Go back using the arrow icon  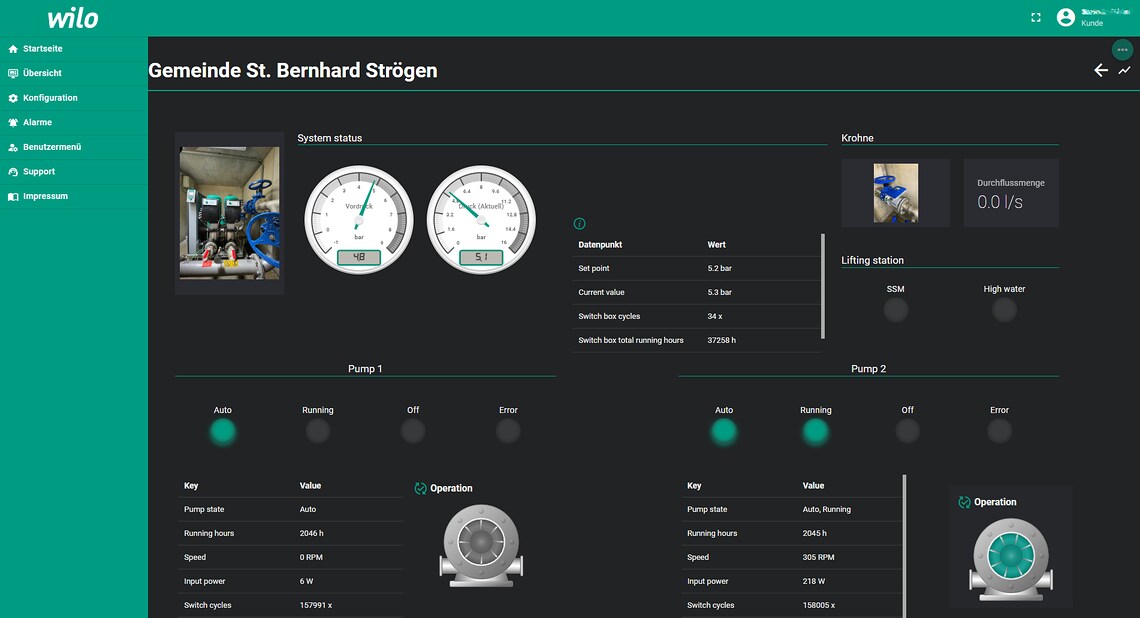1100,70
